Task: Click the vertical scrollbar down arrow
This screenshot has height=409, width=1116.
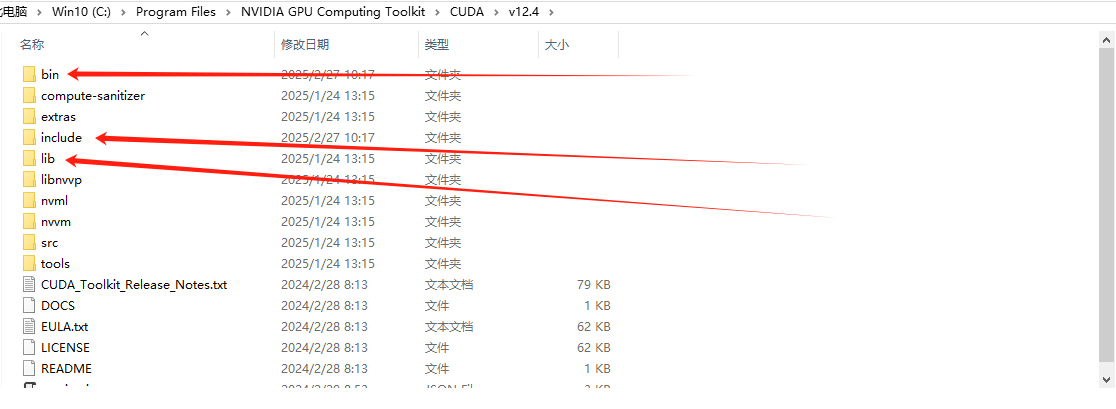Action: tap(1107, 379)
